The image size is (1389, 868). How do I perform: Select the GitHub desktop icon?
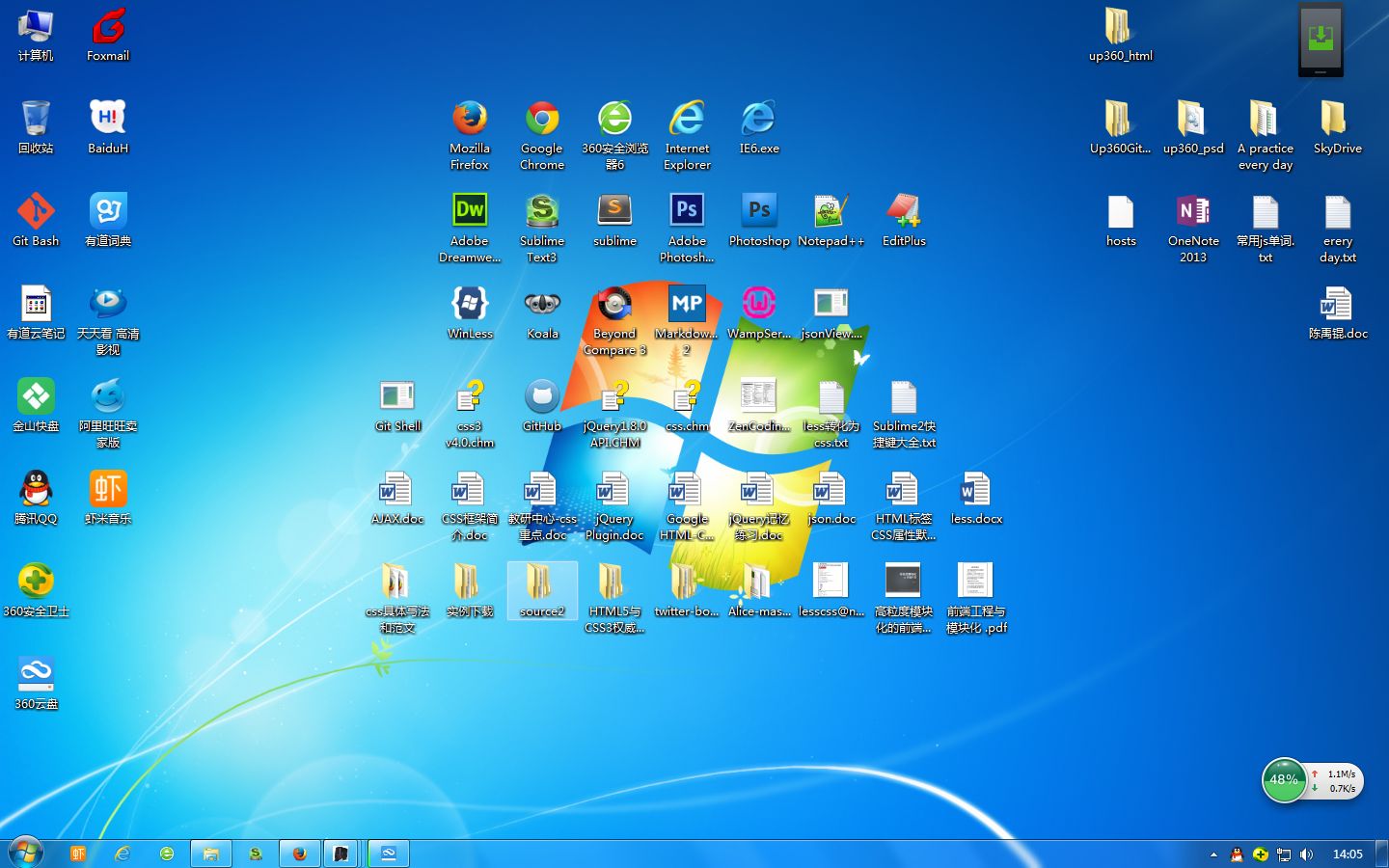pos(542,405)
